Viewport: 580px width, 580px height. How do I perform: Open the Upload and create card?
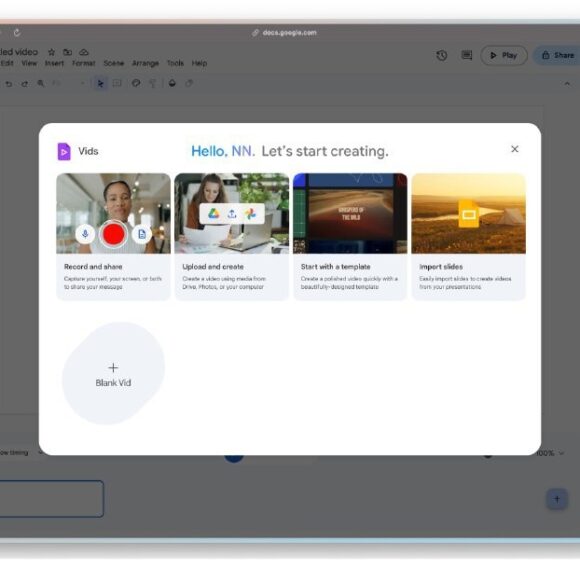tap(232, 237)
